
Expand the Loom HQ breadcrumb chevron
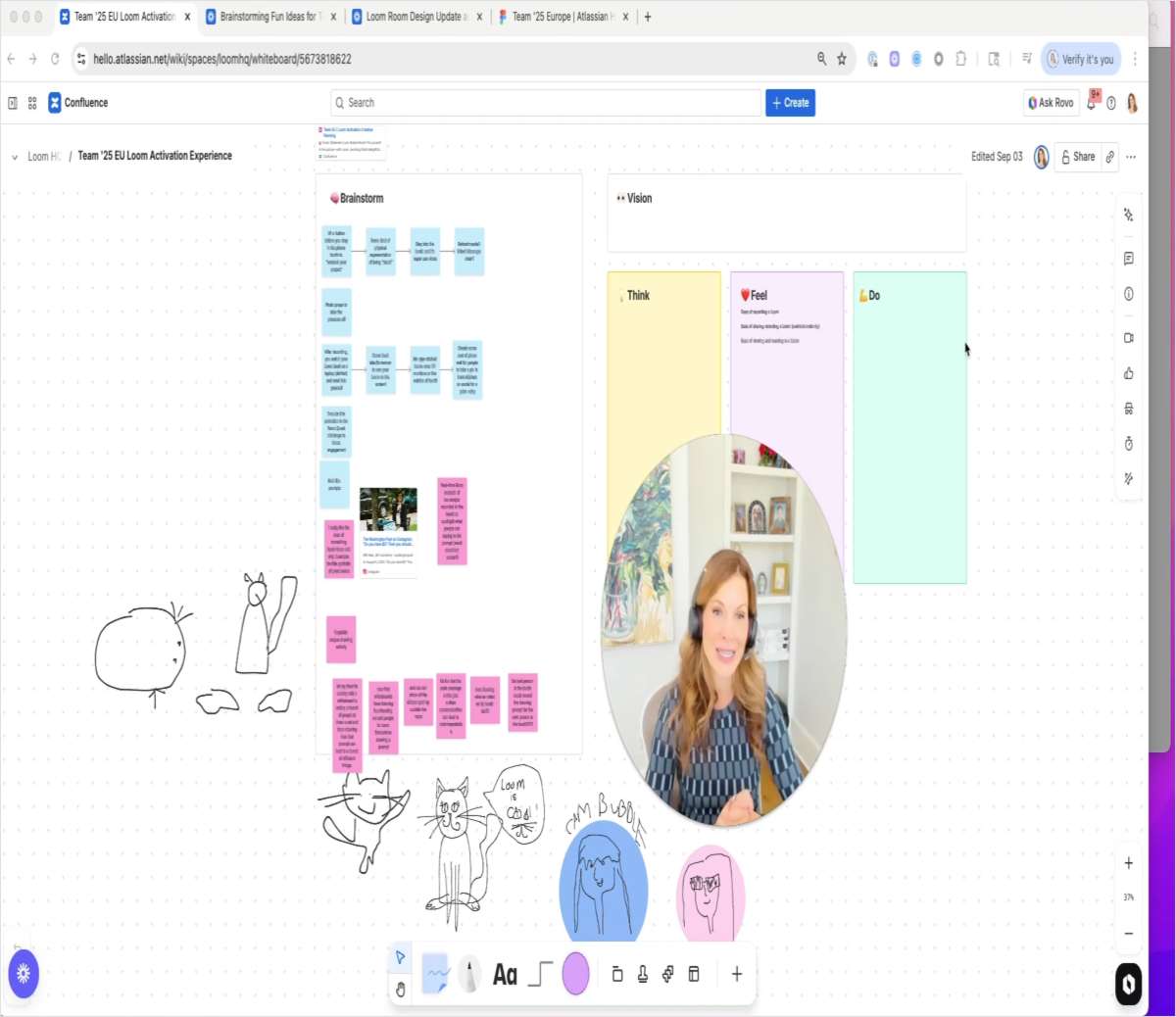coord(14,156)
